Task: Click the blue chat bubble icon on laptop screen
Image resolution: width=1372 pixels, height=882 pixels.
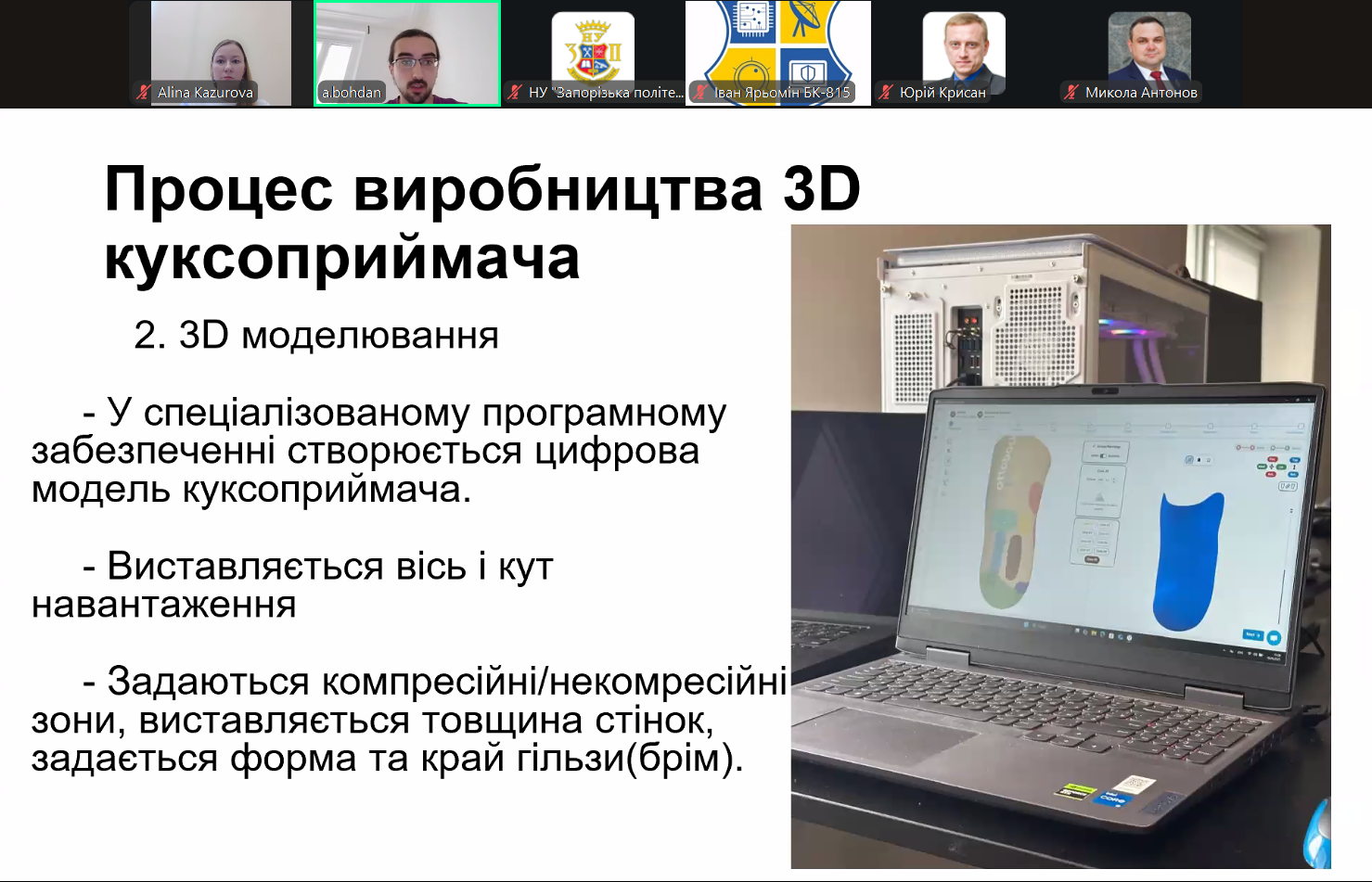Action: click(1274, 638)
